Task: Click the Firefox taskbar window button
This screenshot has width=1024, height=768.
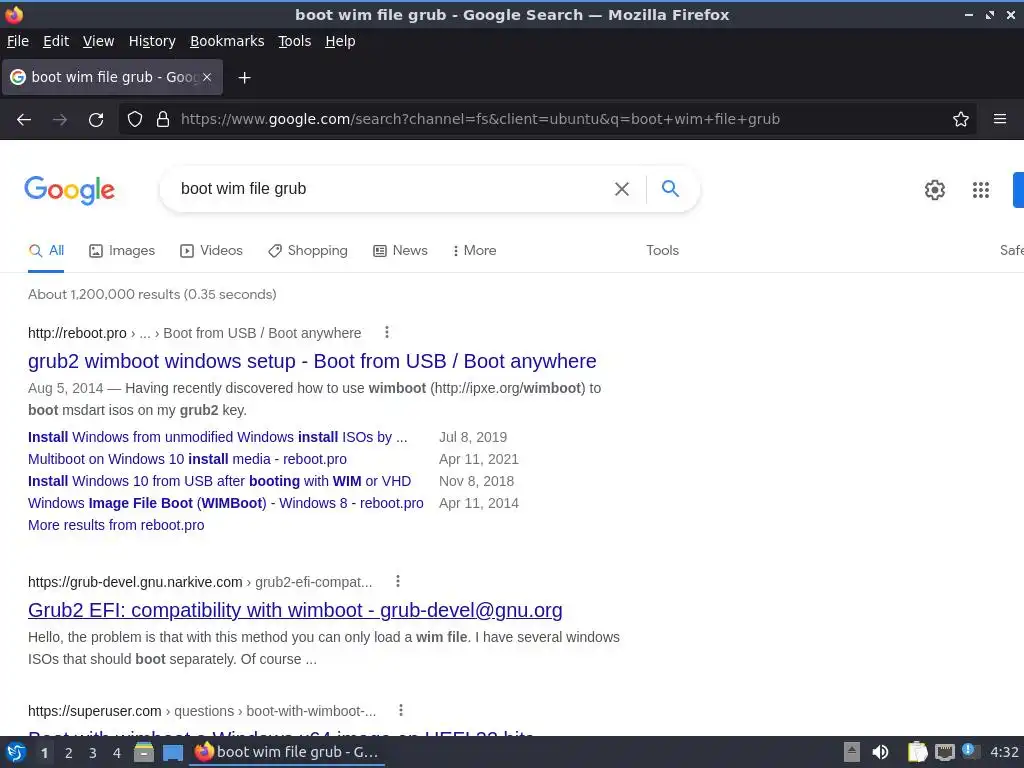Action: tap(287, 752)
